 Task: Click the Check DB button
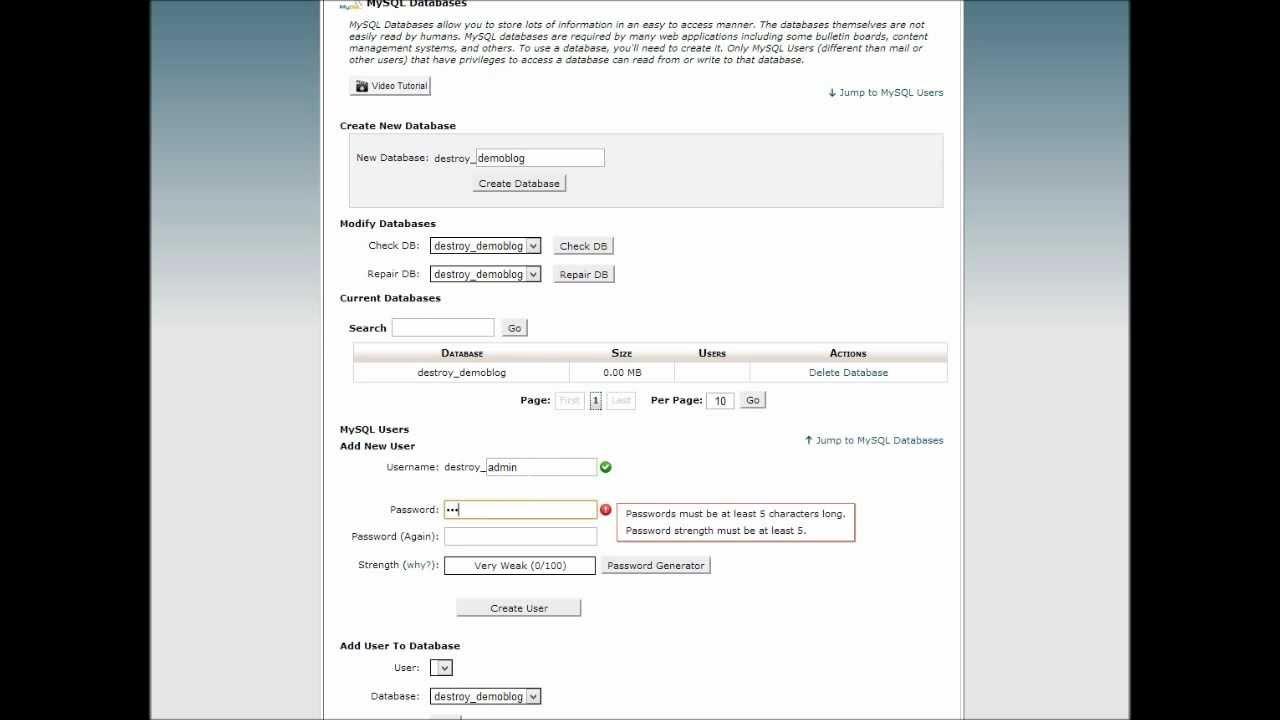tap(583, 246)
